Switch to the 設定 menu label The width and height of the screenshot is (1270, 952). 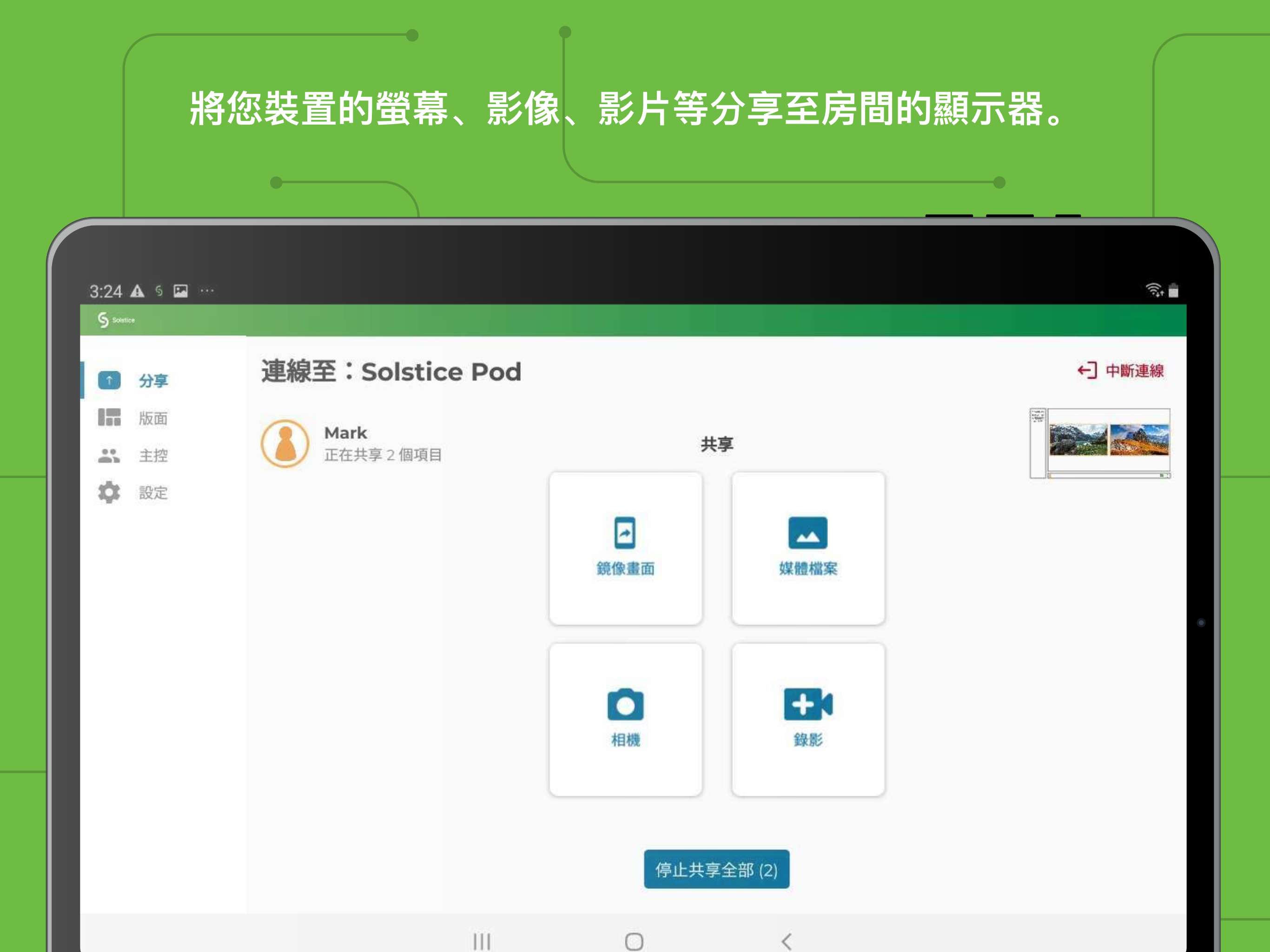click(153, 493)
